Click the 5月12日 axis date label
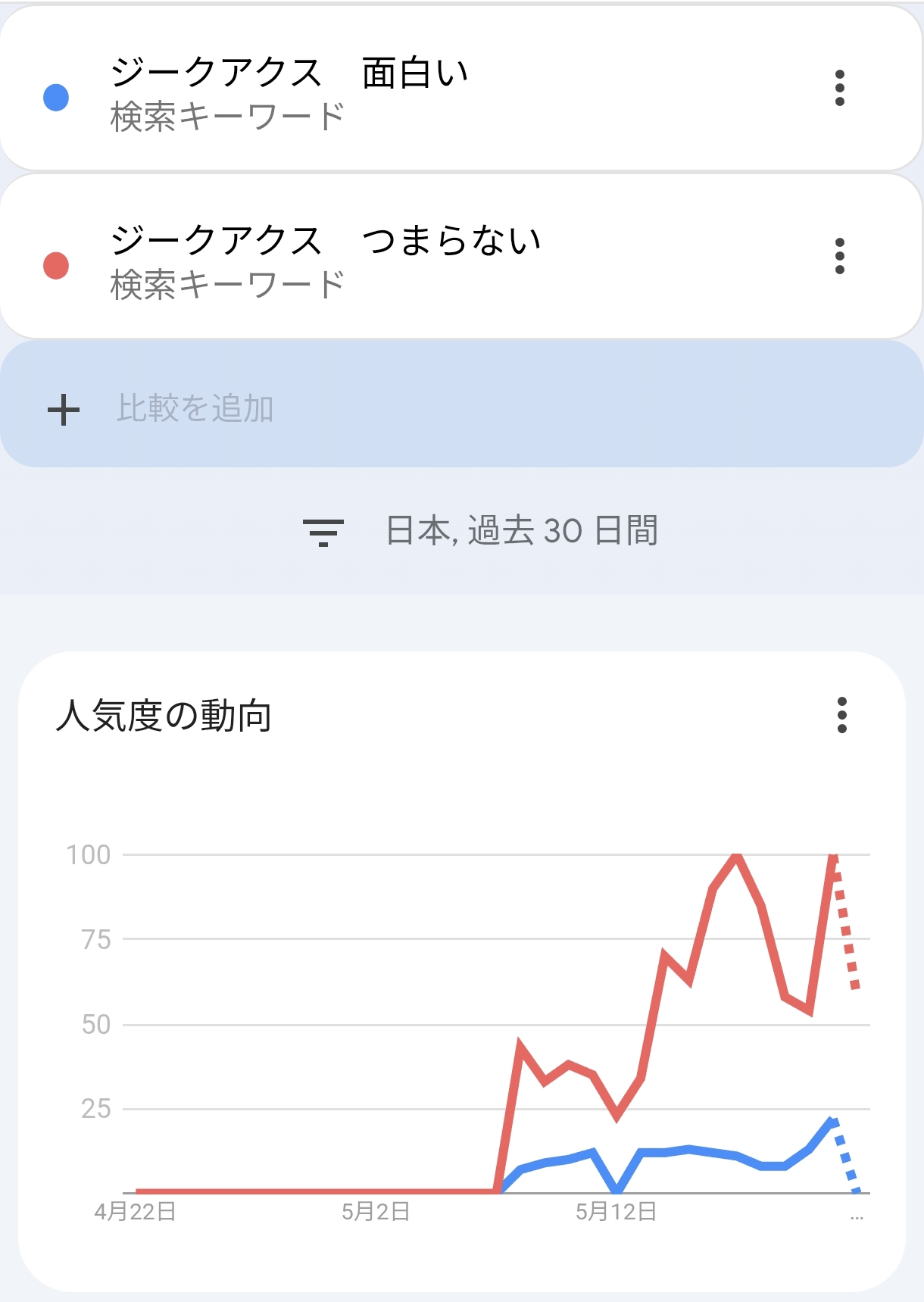Image resolution: width=924 pixels, height=1302 pixels. 616,1212
